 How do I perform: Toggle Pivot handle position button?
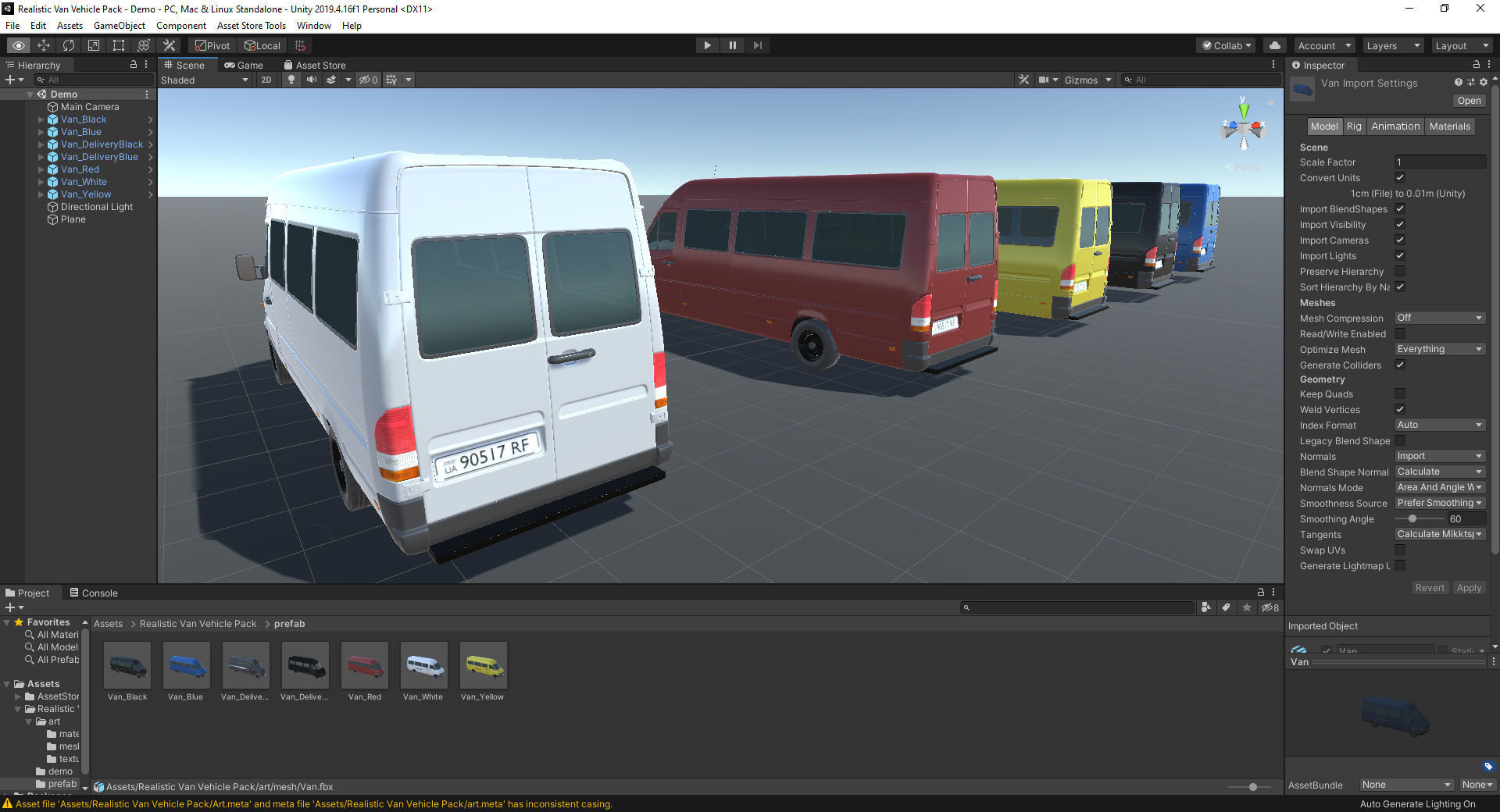coord(212,45)
